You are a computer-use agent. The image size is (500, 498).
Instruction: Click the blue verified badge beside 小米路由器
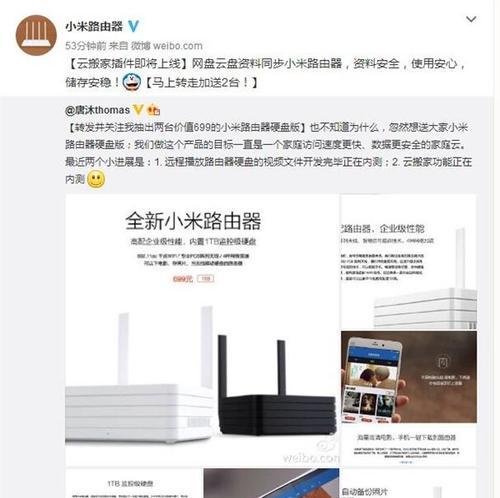pyautogui.click(x=133, y=26)
